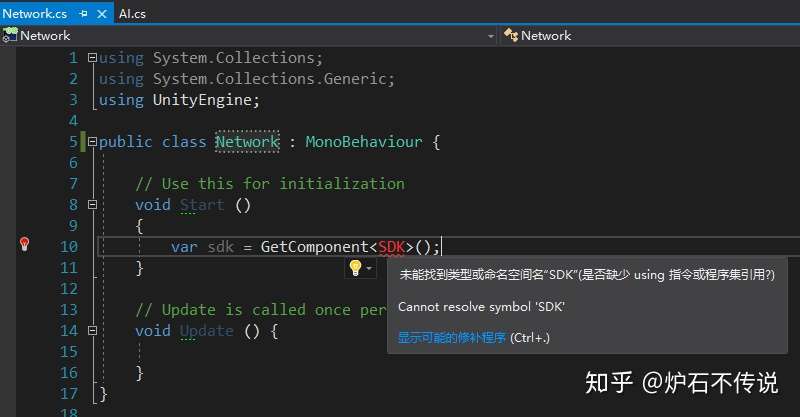Switch to the AI.cs tab
The image size is (800, 417).
[132, 14]
